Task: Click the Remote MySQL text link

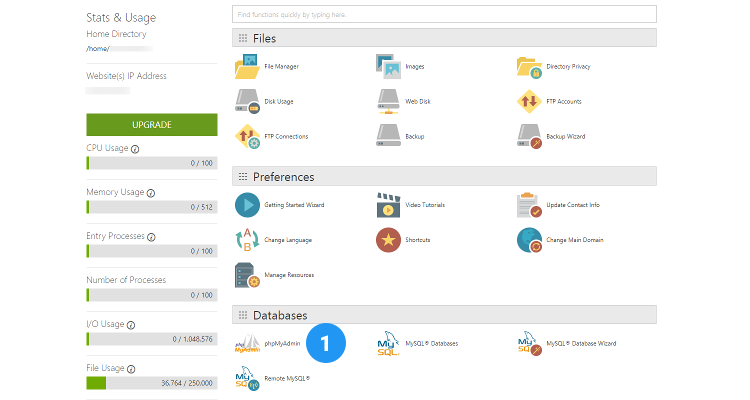Action: tap(287, 378)
